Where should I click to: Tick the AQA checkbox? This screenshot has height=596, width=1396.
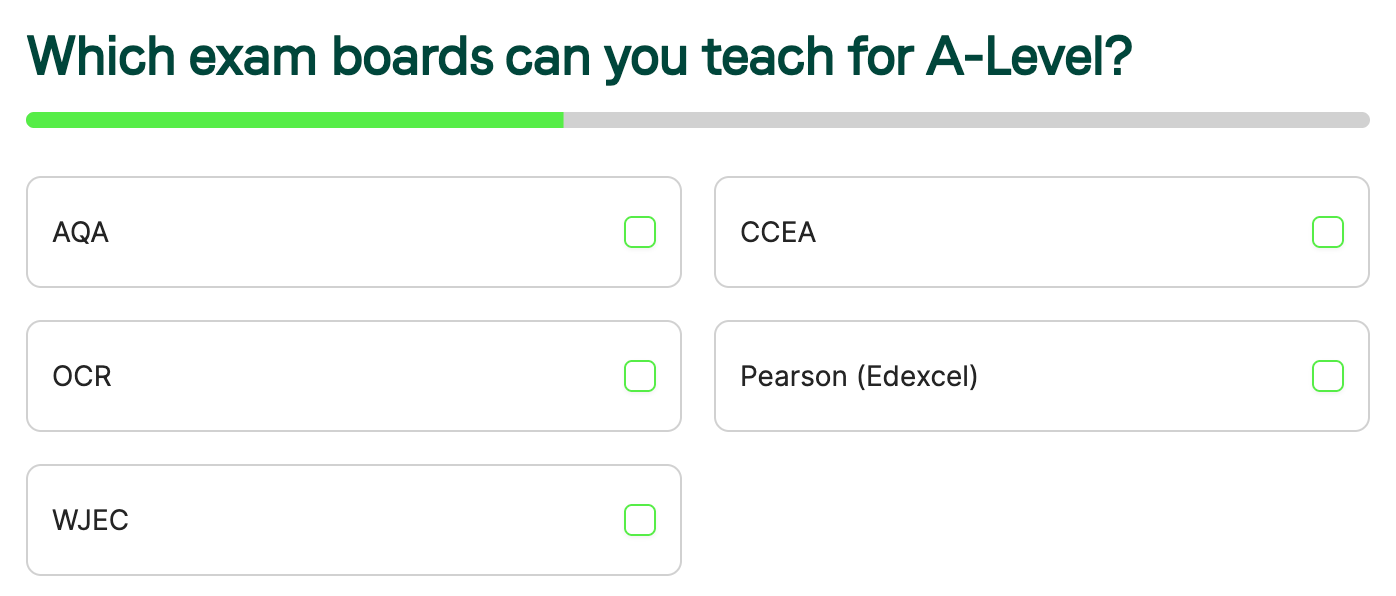640,232
